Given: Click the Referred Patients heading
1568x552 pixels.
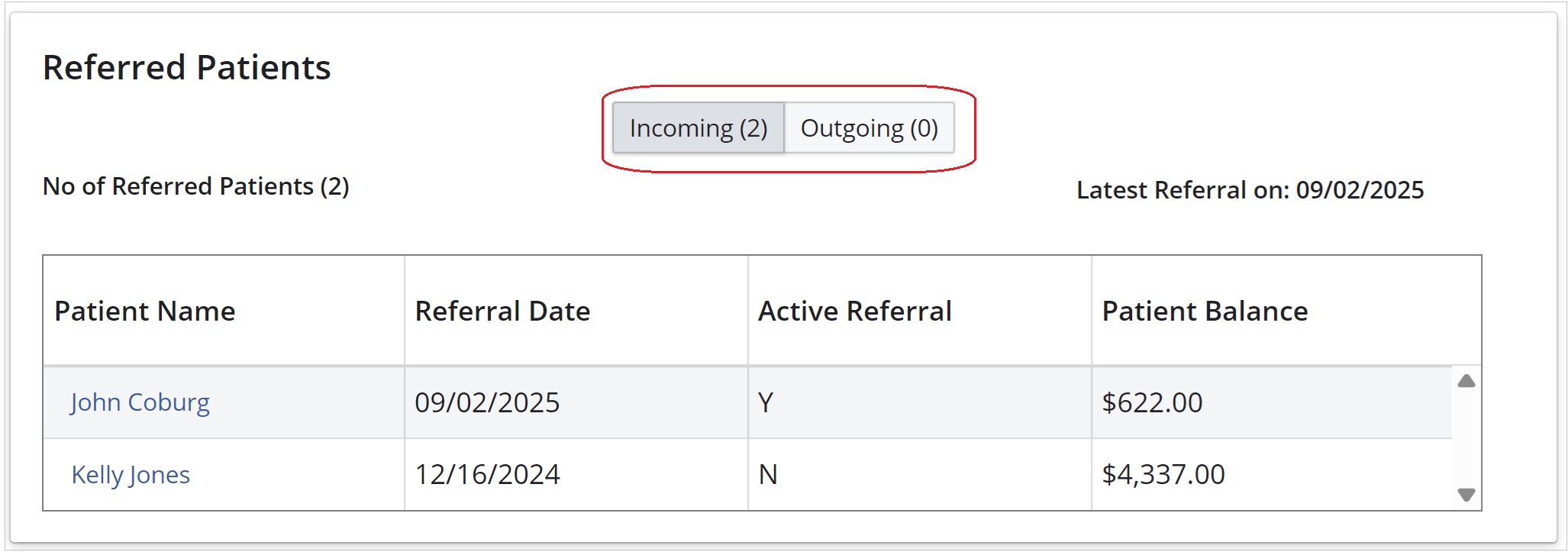Looking at the screenshot, I should tap(186, 67).
